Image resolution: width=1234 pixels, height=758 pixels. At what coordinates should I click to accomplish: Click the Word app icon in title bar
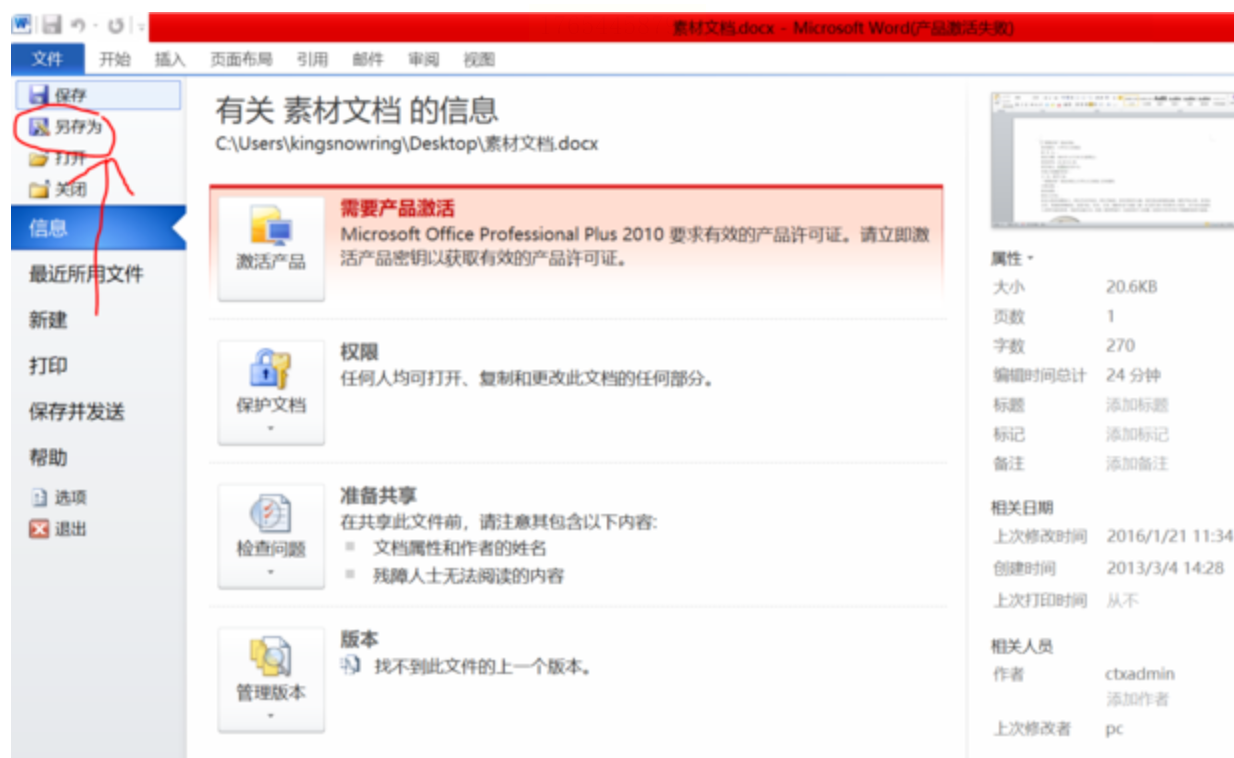(x=22, y=23)
